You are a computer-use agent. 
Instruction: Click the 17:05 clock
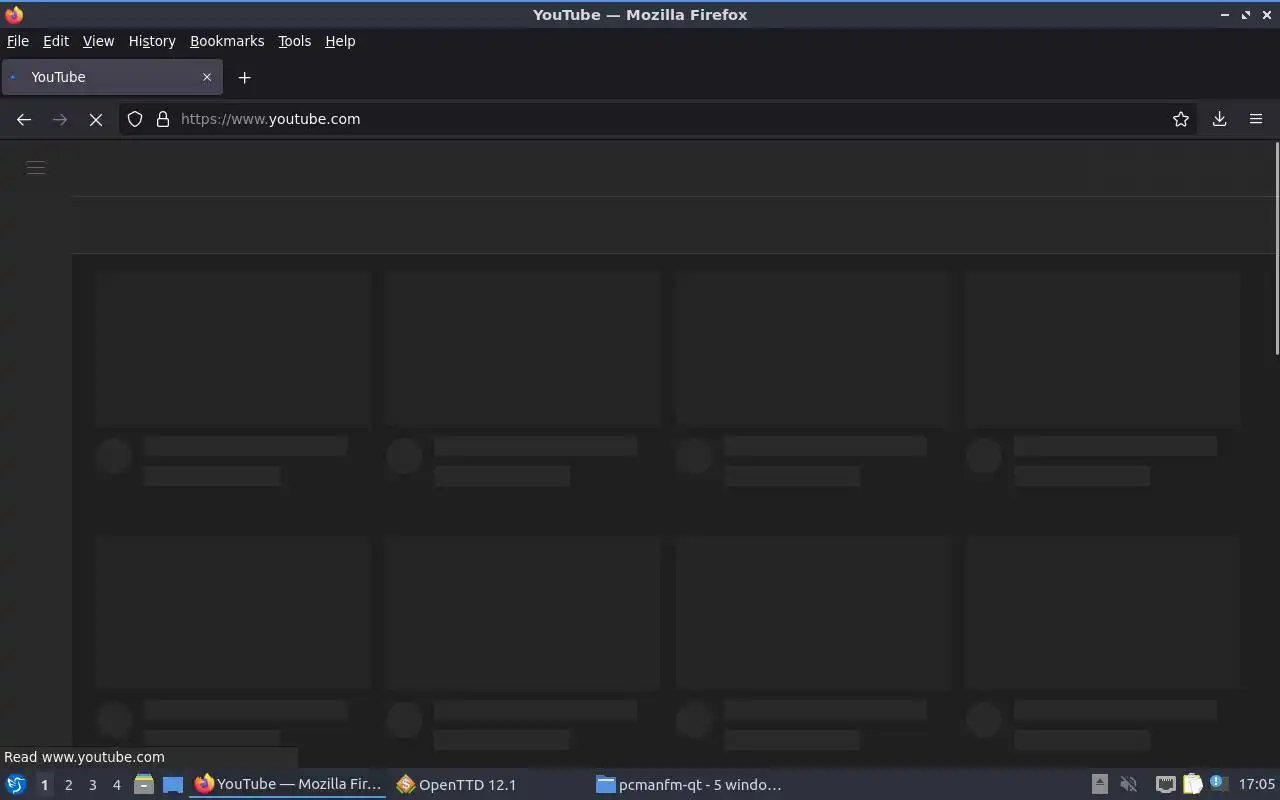1256,785
